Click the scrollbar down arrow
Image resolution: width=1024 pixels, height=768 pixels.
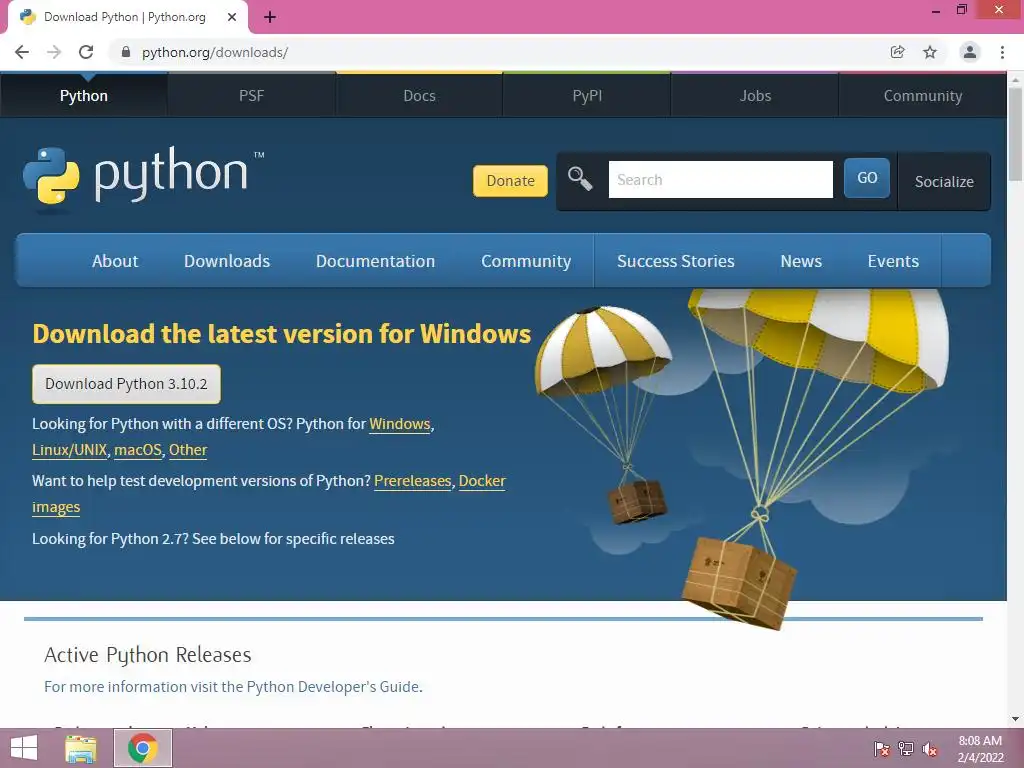coord(1015,720)
